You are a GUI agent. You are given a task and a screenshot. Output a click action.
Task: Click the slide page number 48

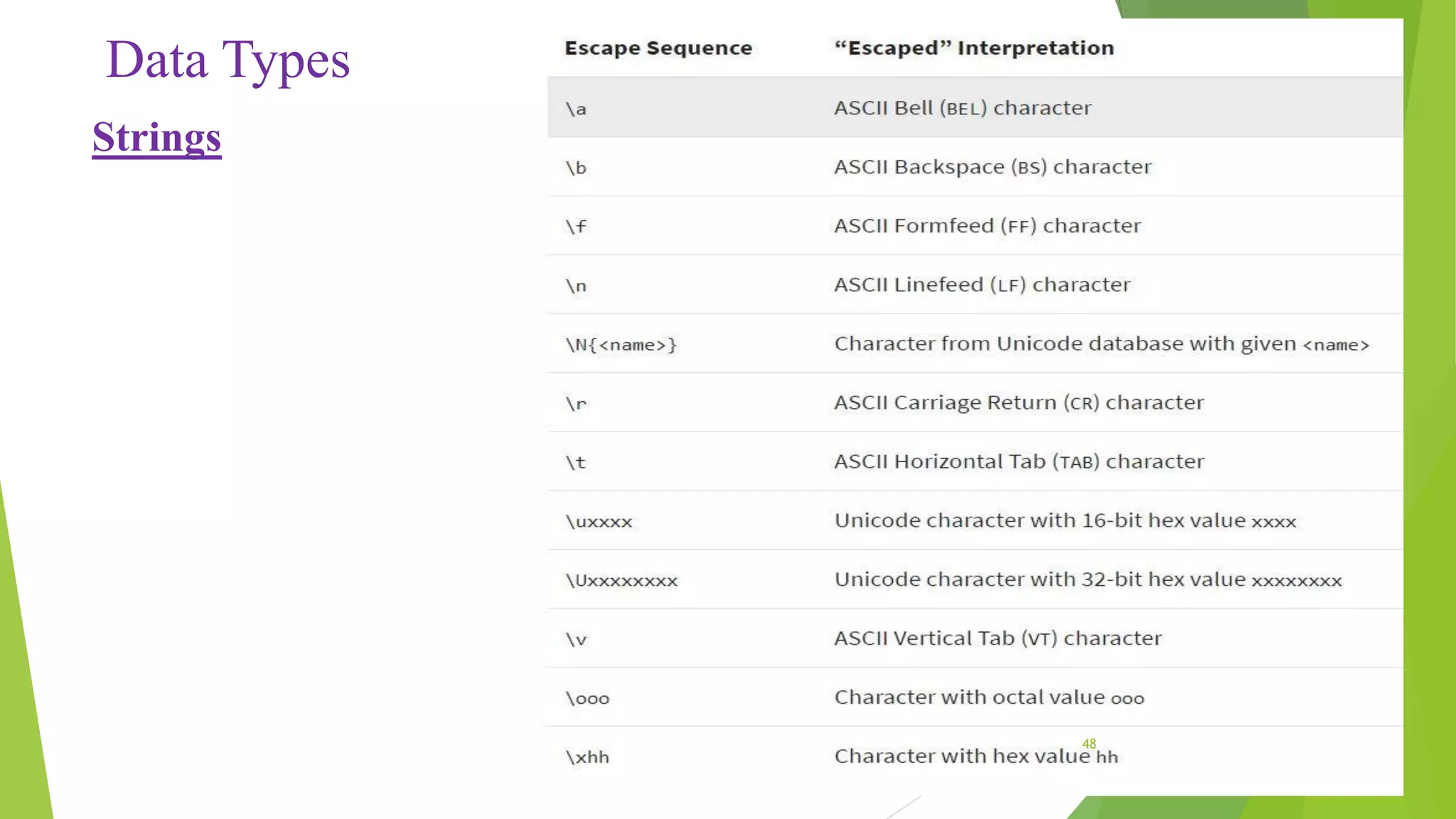[x=1089, y=744]
